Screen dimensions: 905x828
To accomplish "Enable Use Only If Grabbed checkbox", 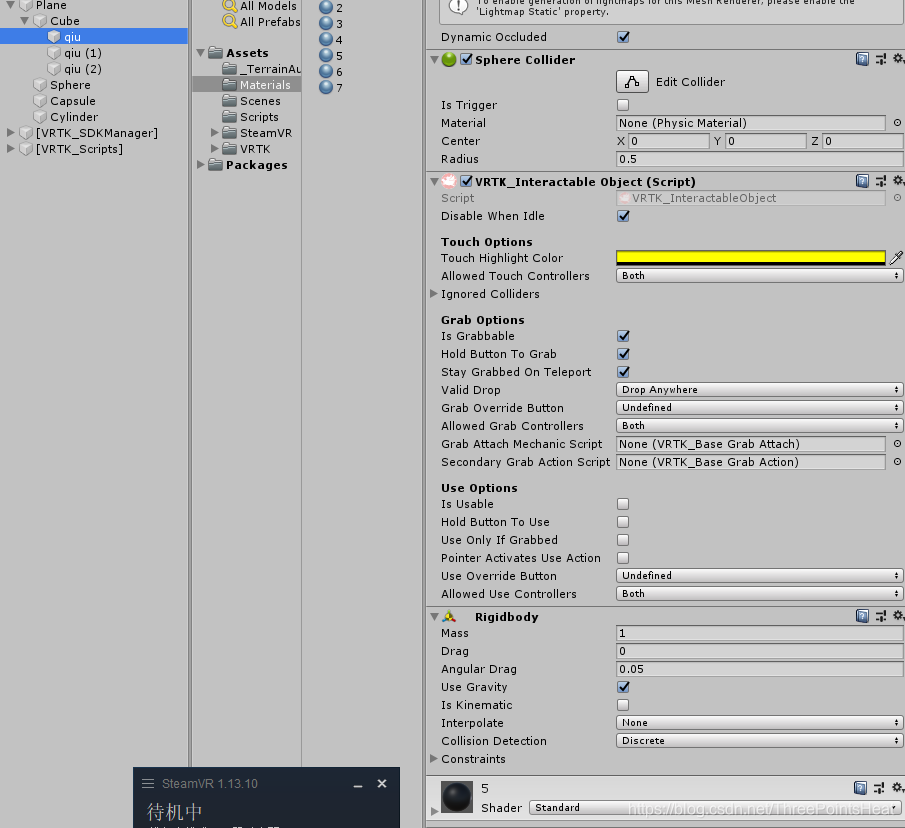I will (623, 539).
